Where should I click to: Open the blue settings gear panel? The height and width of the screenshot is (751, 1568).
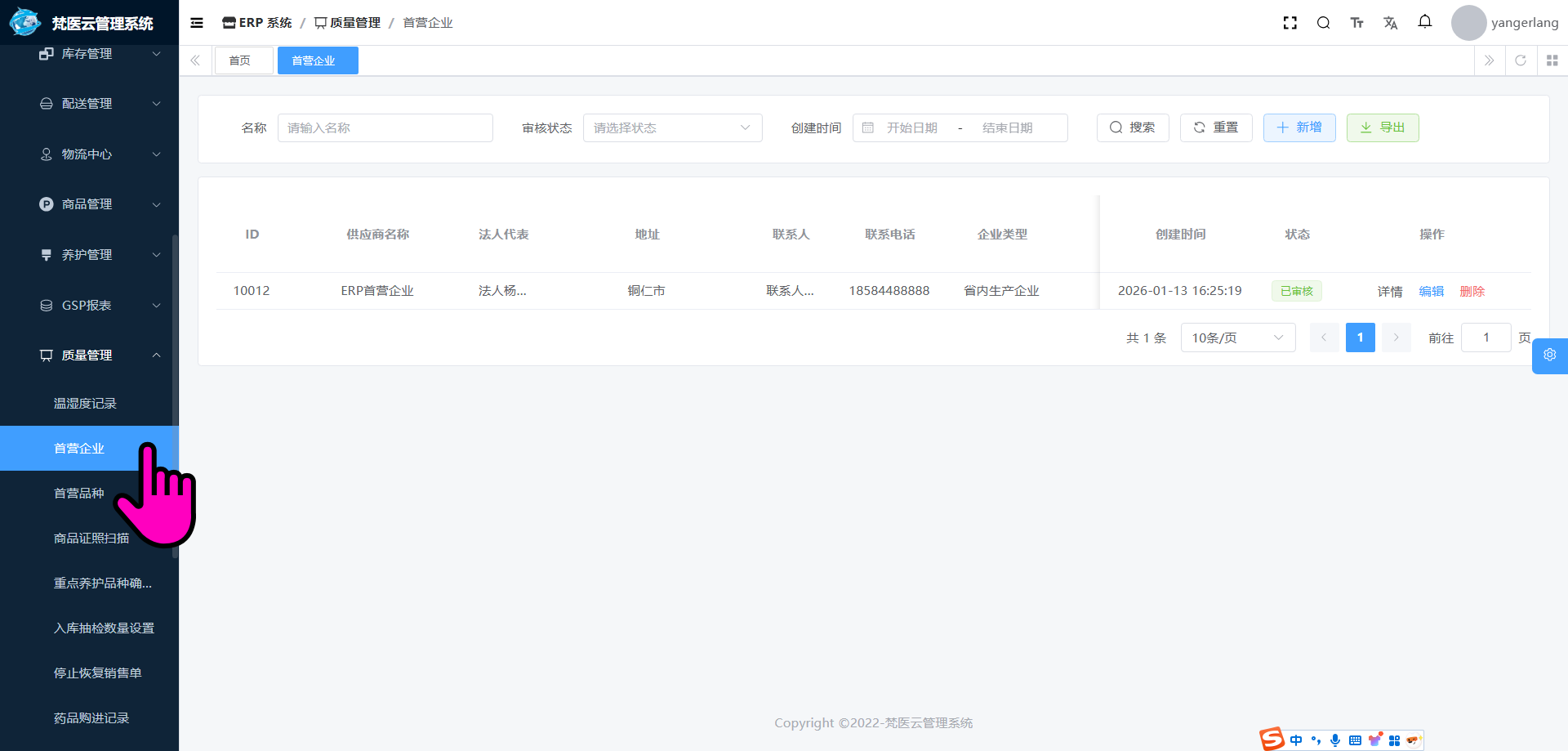(1549, 355)
